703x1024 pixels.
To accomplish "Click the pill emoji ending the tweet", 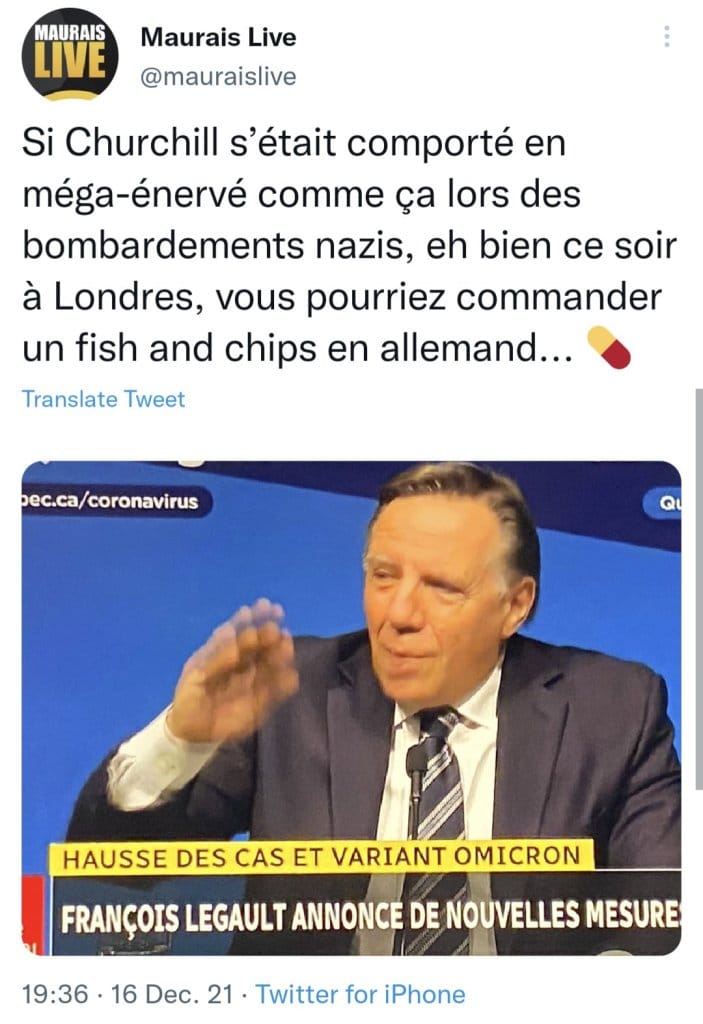I will [609, 348].
